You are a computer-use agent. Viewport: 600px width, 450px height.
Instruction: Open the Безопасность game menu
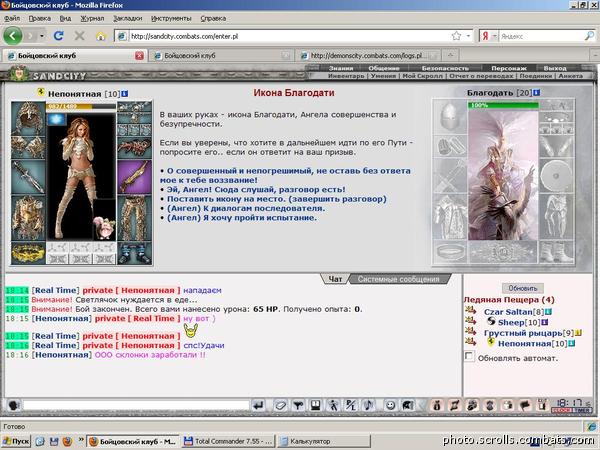[445, 68]
